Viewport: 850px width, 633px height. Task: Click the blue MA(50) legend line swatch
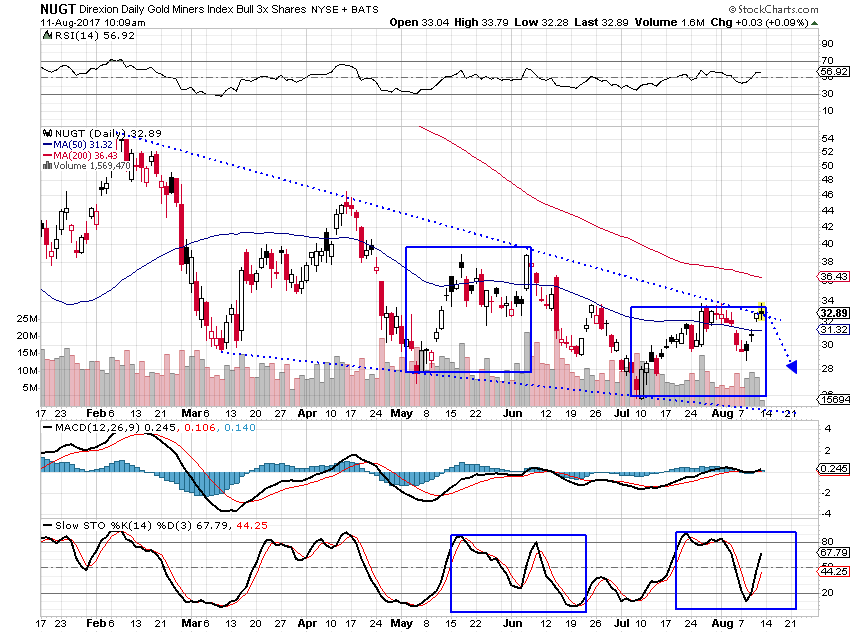coord(46,144)
